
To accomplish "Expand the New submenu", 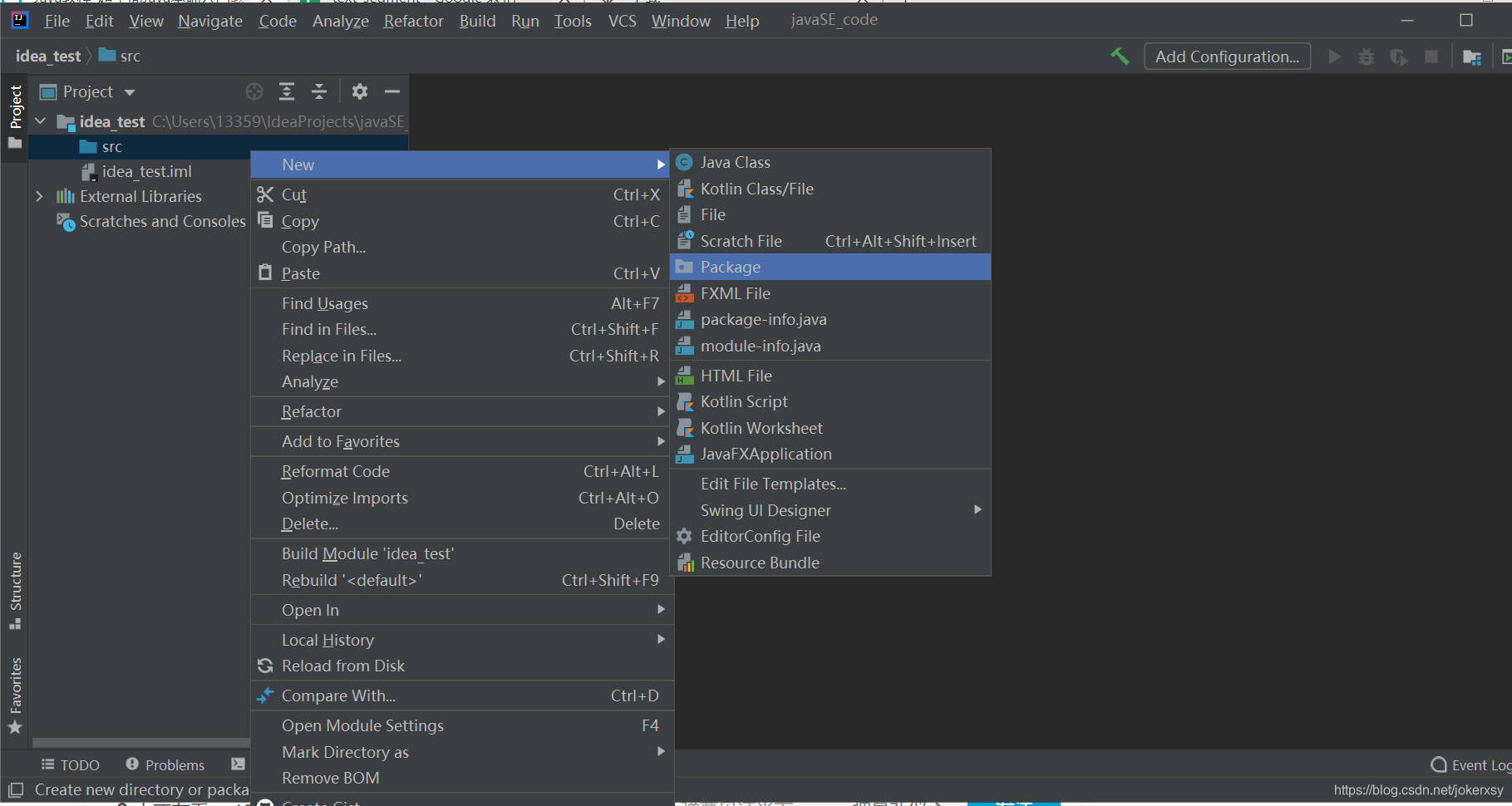I will tap(460, 165).
